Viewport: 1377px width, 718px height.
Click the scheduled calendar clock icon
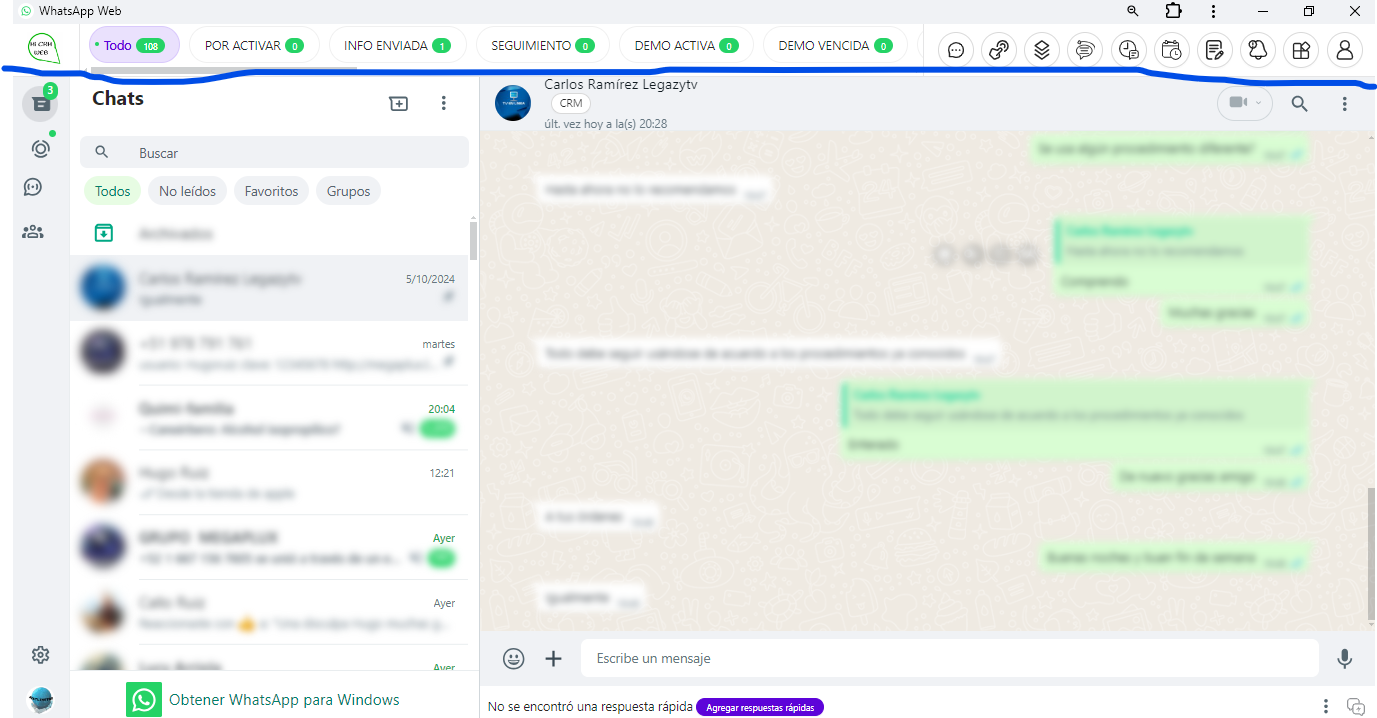pyautogui.click(x=1171, y=49)
